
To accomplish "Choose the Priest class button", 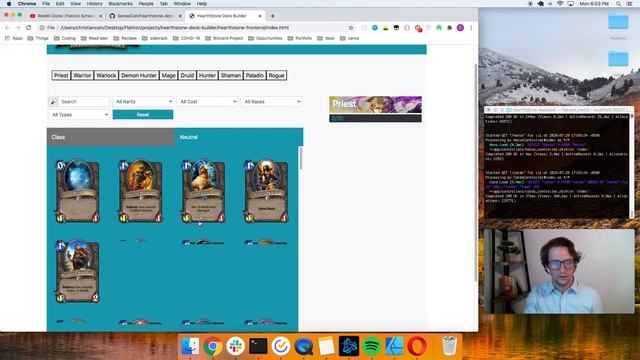I will pos(61,76).
